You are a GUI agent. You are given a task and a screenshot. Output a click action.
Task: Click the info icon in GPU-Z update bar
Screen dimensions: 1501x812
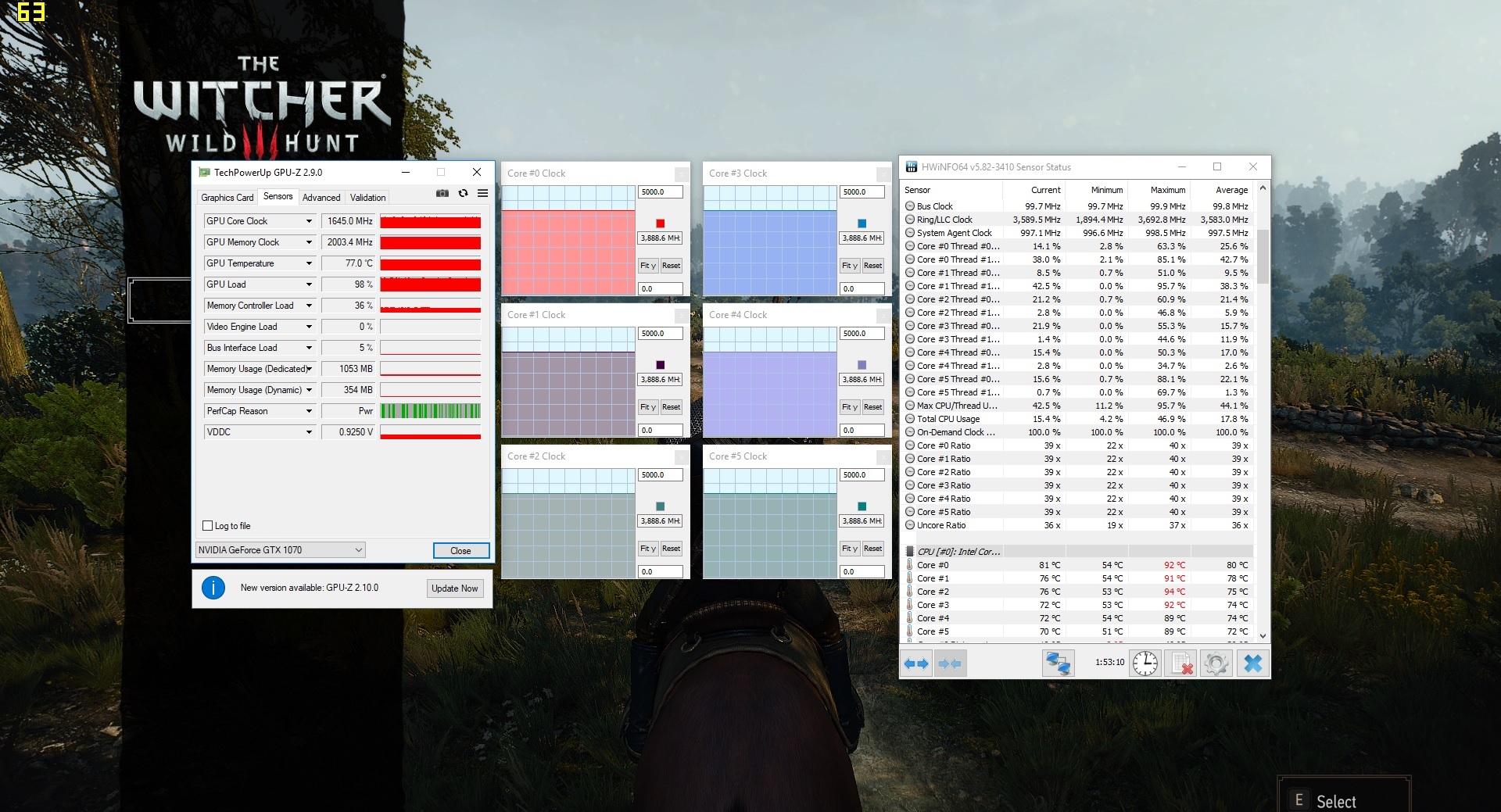(x=213, y=588)
